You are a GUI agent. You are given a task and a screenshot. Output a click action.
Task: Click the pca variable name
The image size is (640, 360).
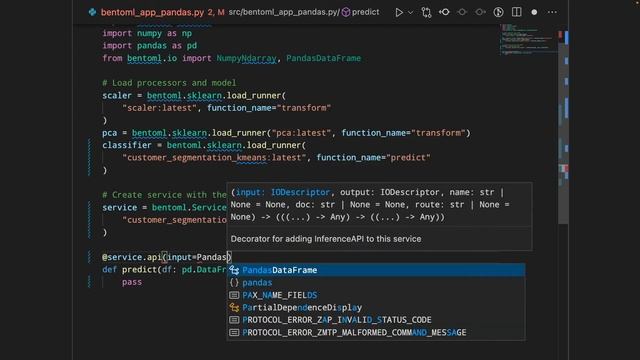(109, 133)
